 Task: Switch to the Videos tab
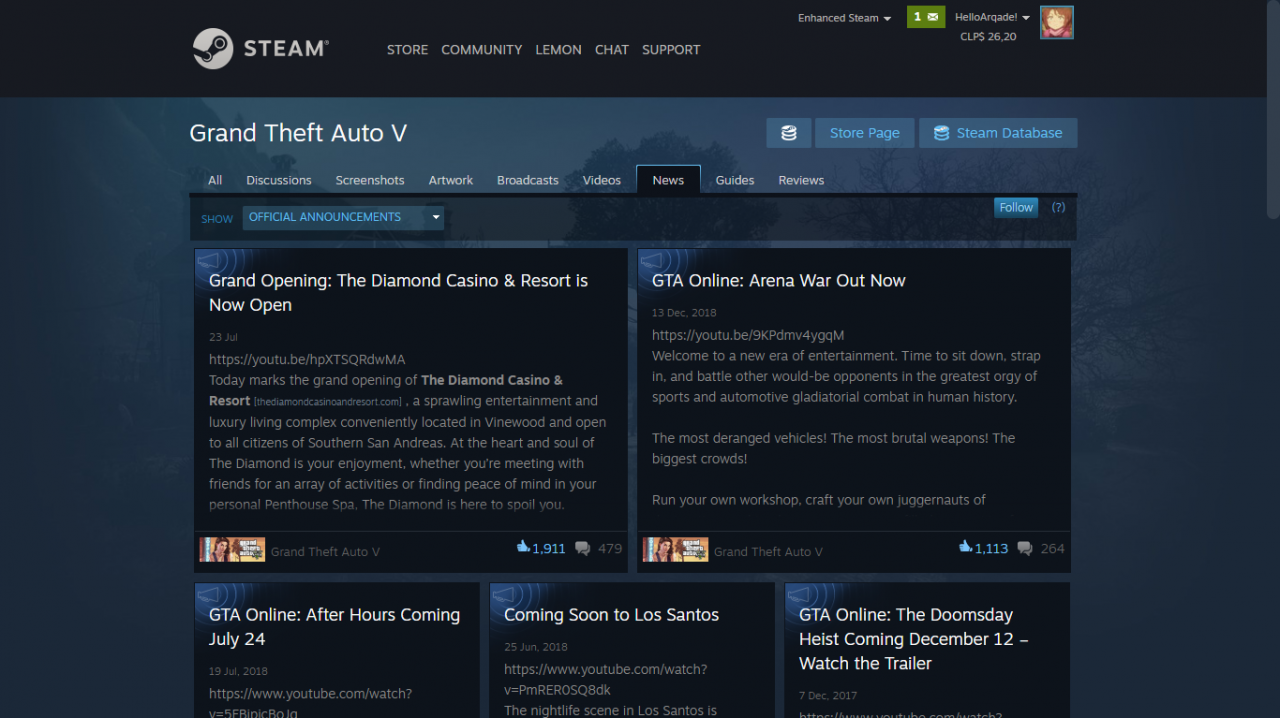coord(602,180)
